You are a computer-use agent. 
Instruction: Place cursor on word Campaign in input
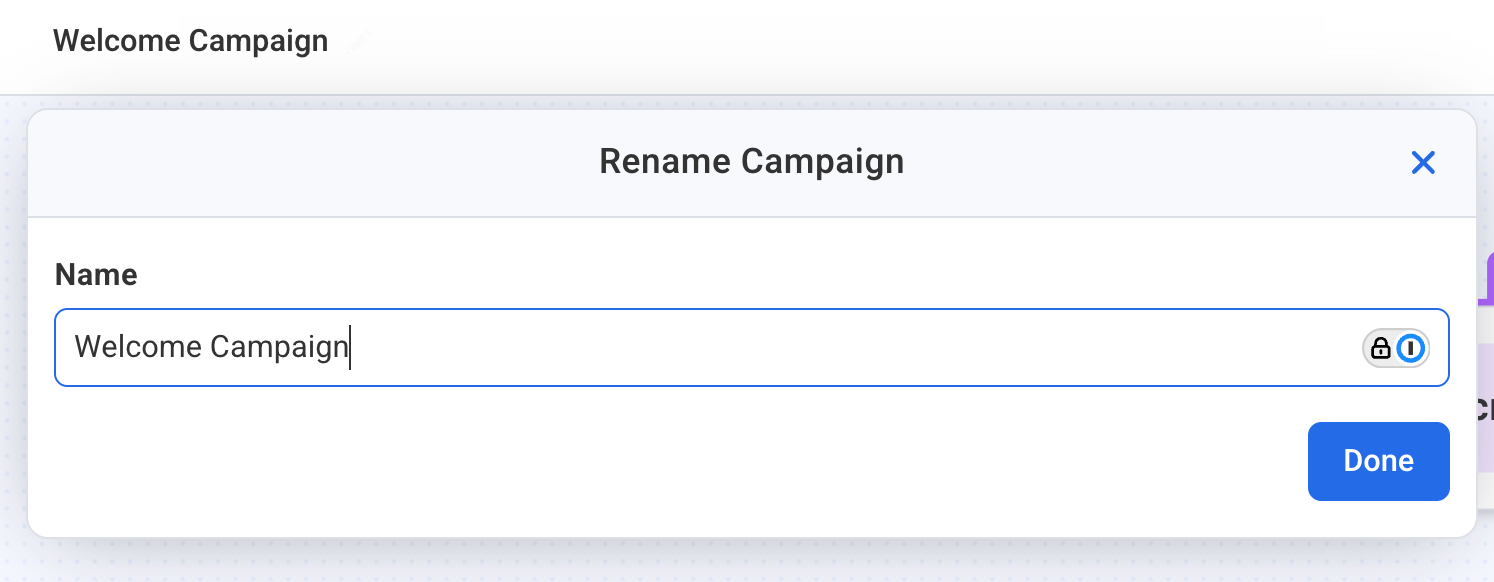[x=278, y=348]
